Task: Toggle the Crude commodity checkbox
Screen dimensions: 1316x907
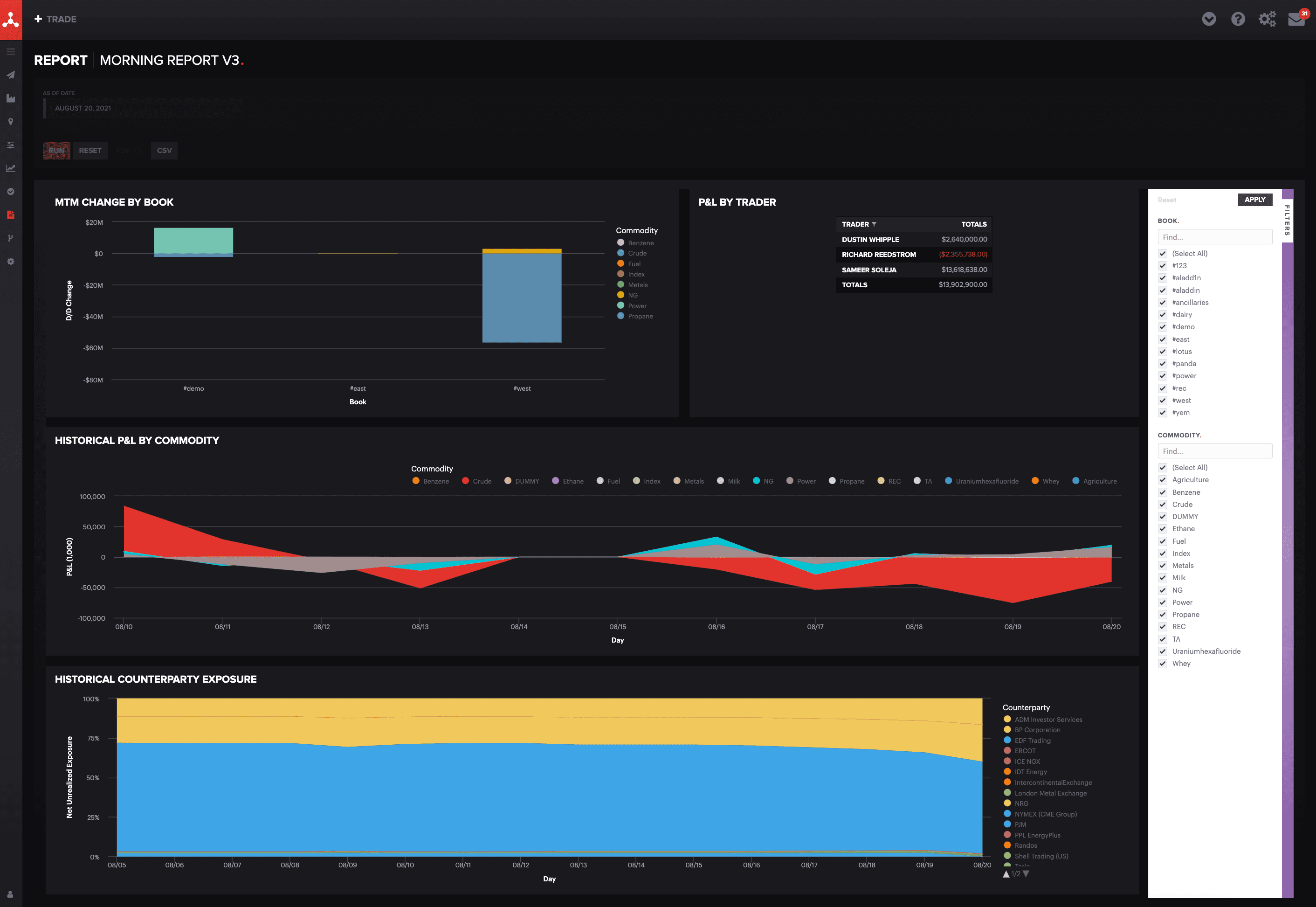Action: pos(1163,505)
